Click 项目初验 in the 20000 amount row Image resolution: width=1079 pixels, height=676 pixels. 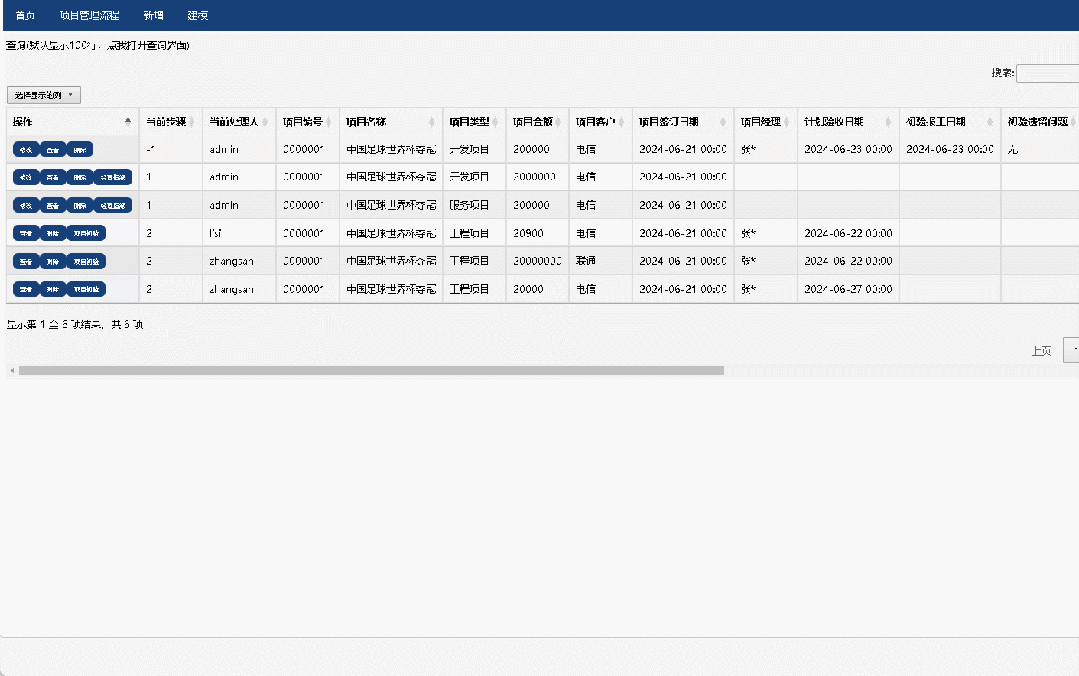(86, 289)
